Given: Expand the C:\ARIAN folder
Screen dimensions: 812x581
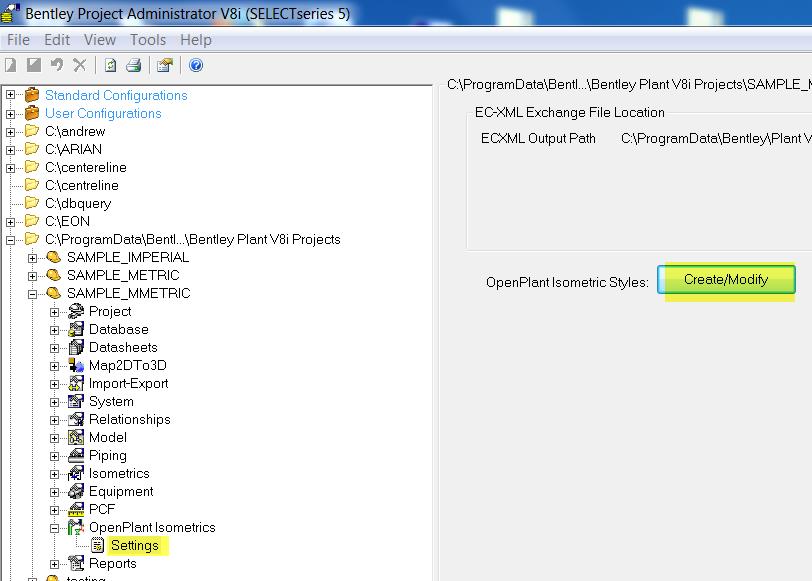Looking at the screenshot, I should [10, 150].
